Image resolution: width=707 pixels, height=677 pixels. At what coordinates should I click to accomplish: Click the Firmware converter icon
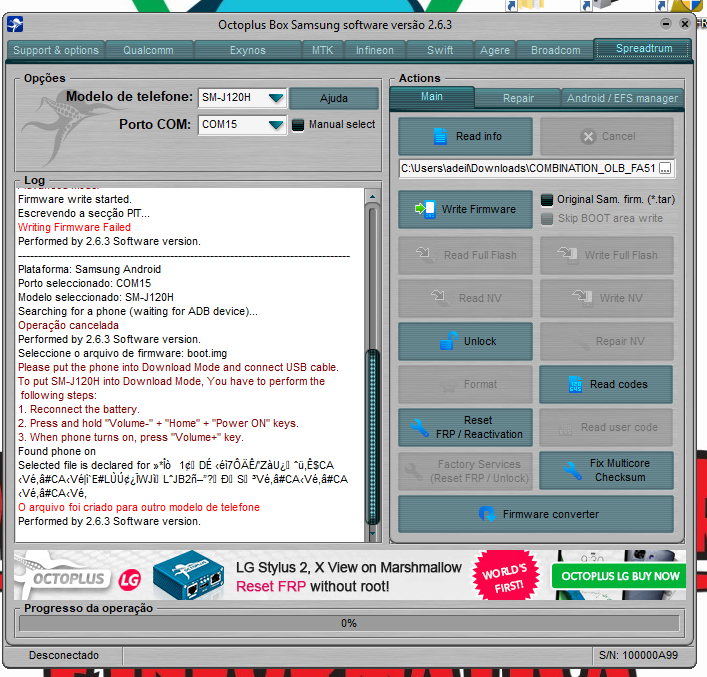487,514
